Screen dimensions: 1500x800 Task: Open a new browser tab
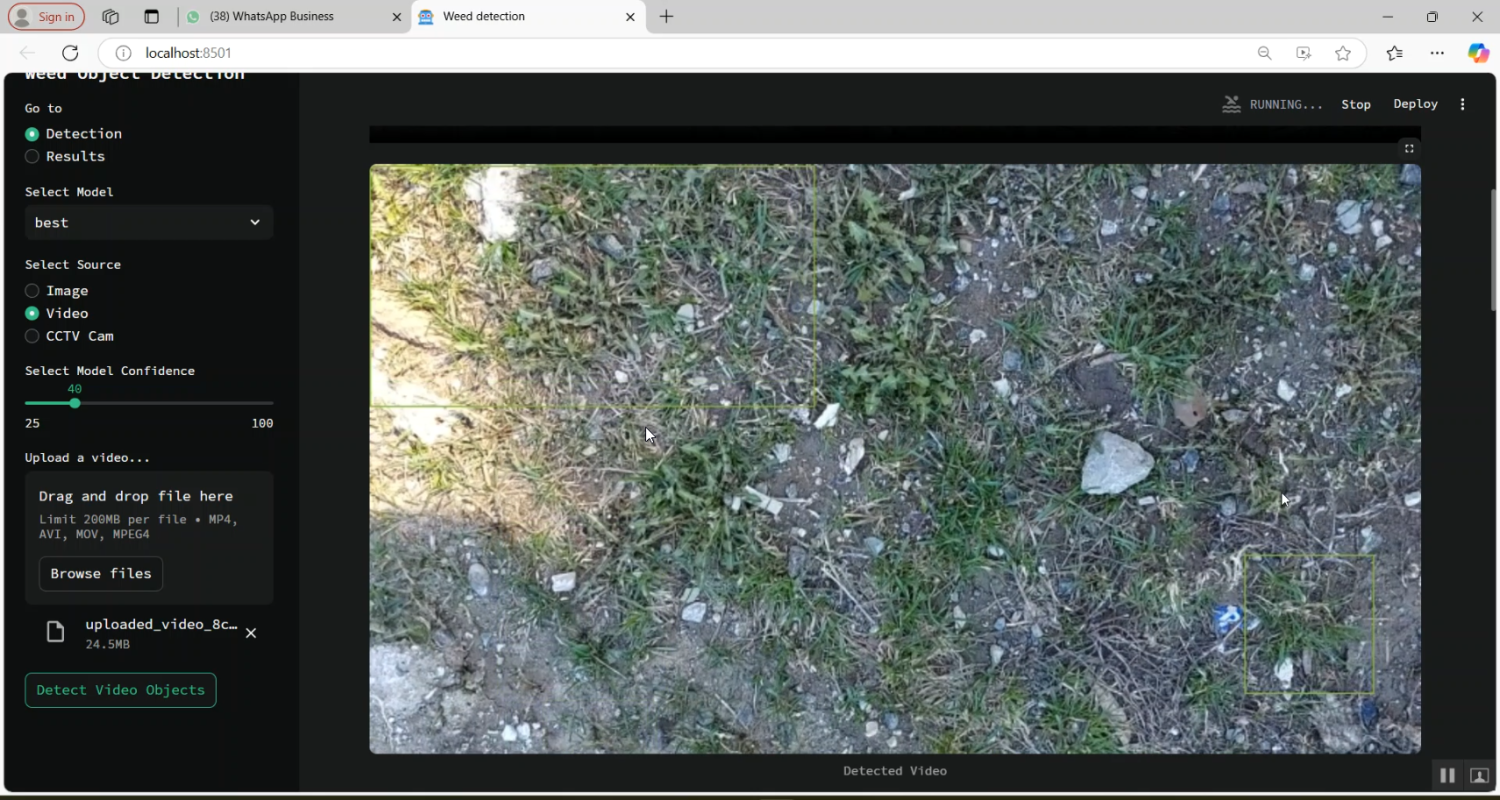[667, 17]
